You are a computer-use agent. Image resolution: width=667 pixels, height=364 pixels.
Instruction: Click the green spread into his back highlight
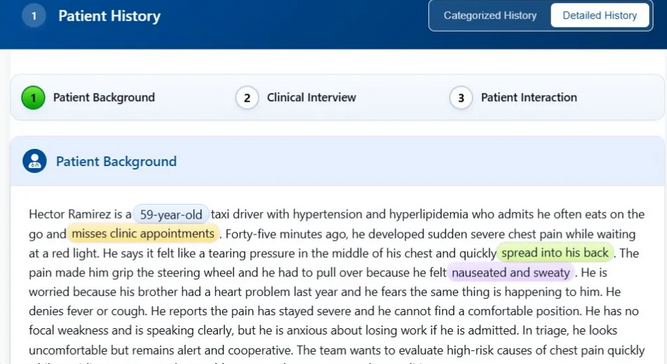(x=555, y=253)
